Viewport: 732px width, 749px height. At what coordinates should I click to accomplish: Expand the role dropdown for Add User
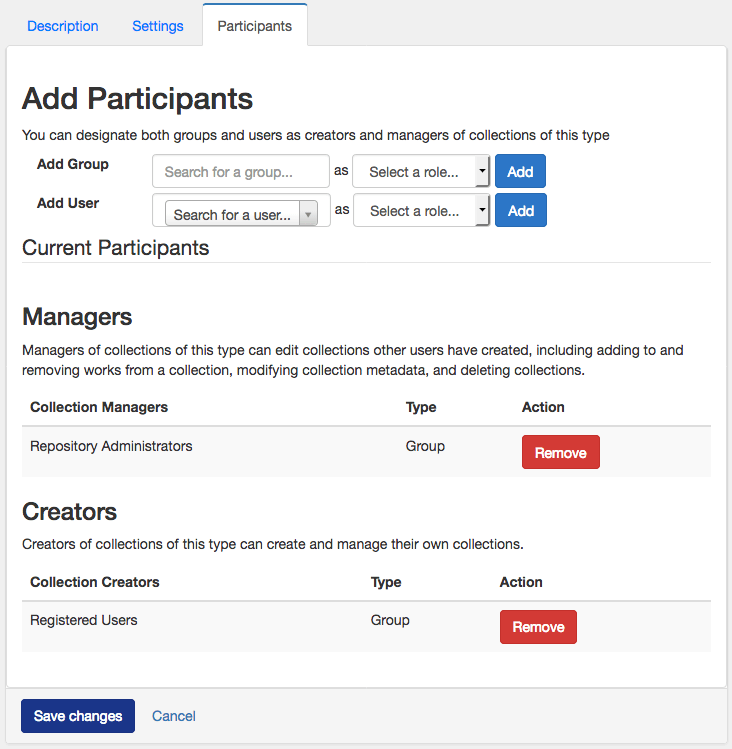tap(422, 211)
